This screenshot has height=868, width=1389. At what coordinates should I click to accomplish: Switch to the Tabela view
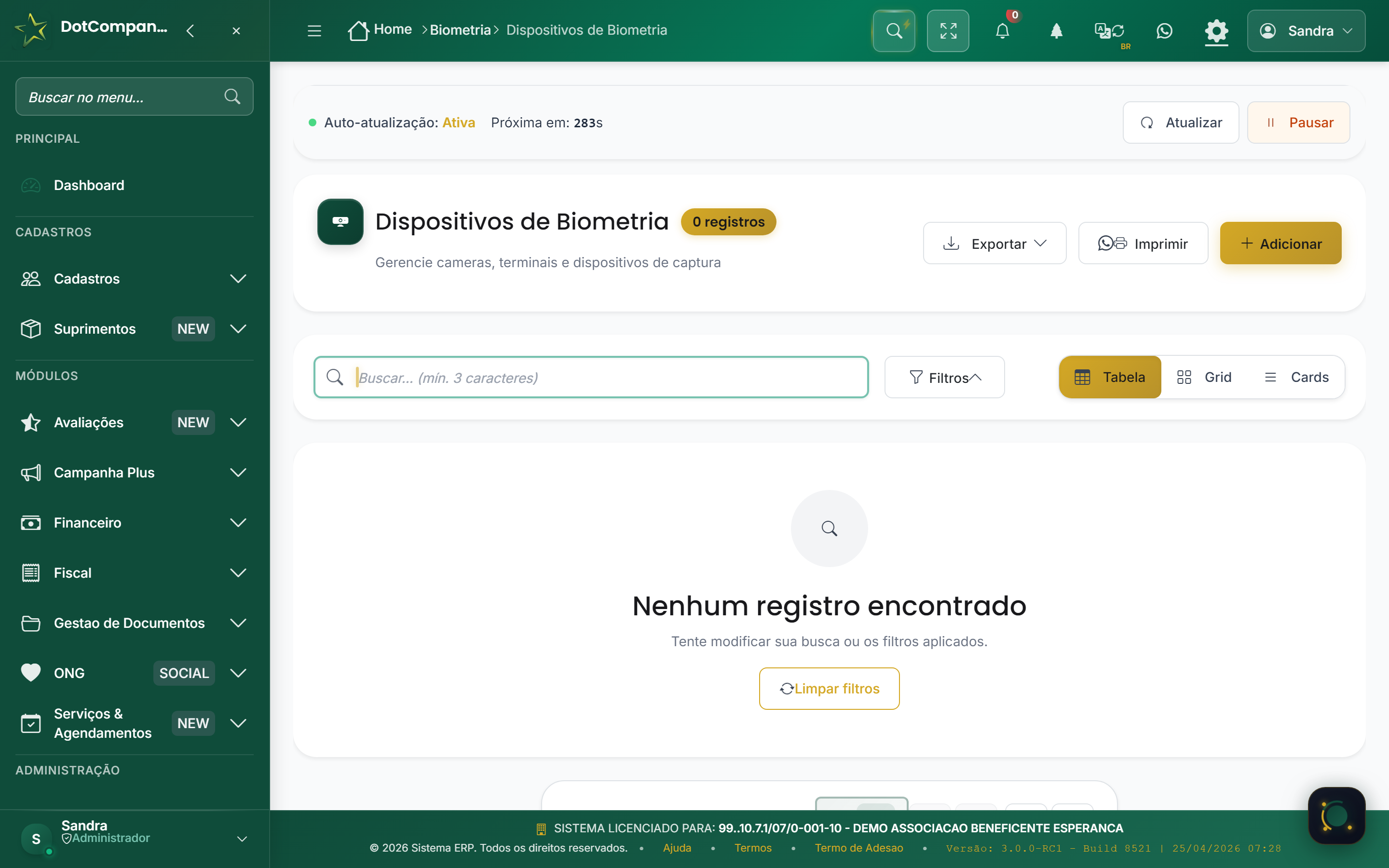(x=1110, y=377)
